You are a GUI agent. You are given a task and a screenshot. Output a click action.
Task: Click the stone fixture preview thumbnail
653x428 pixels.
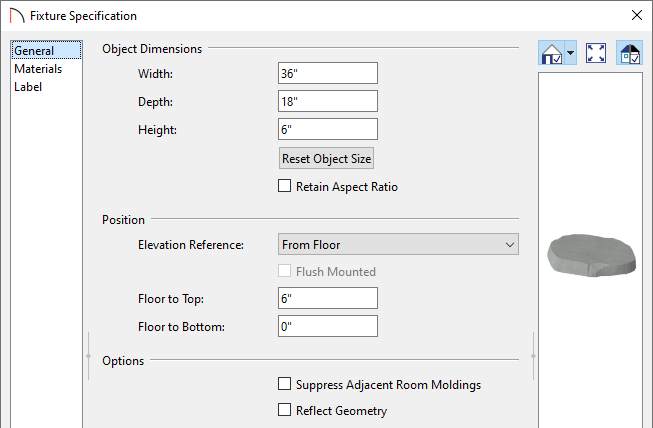[x=591, y=255]
